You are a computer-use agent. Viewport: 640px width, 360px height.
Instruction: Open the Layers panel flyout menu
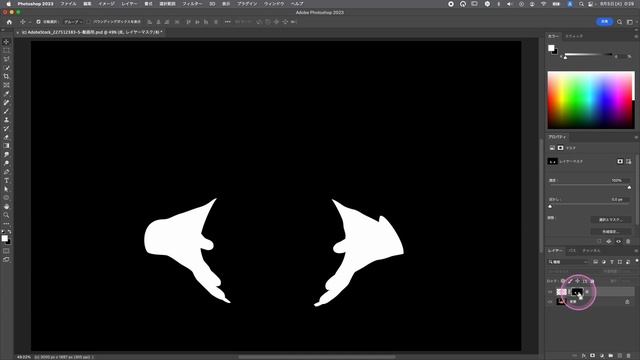click(636, 251)
